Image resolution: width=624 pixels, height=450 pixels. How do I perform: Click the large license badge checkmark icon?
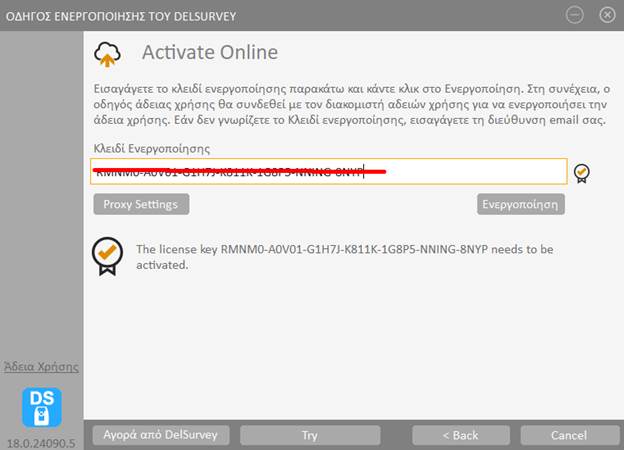tap(108, 256)
